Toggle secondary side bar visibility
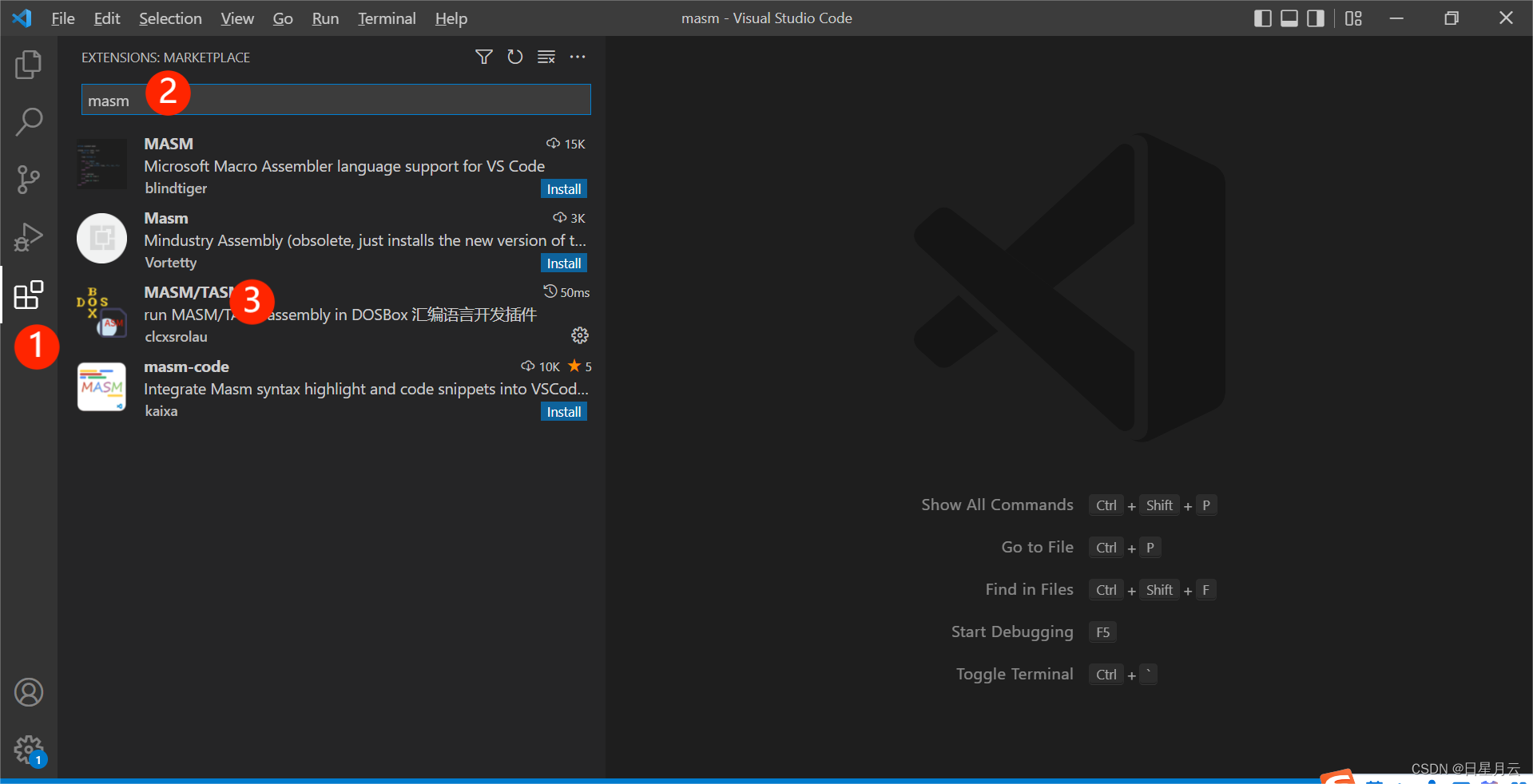The image size is (1533, 784). coord(1316,18)
